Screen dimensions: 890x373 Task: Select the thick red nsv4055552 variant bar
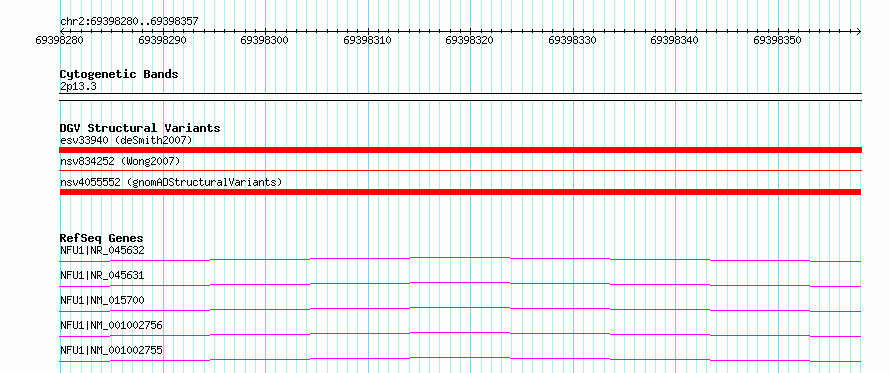coord(460,192)
